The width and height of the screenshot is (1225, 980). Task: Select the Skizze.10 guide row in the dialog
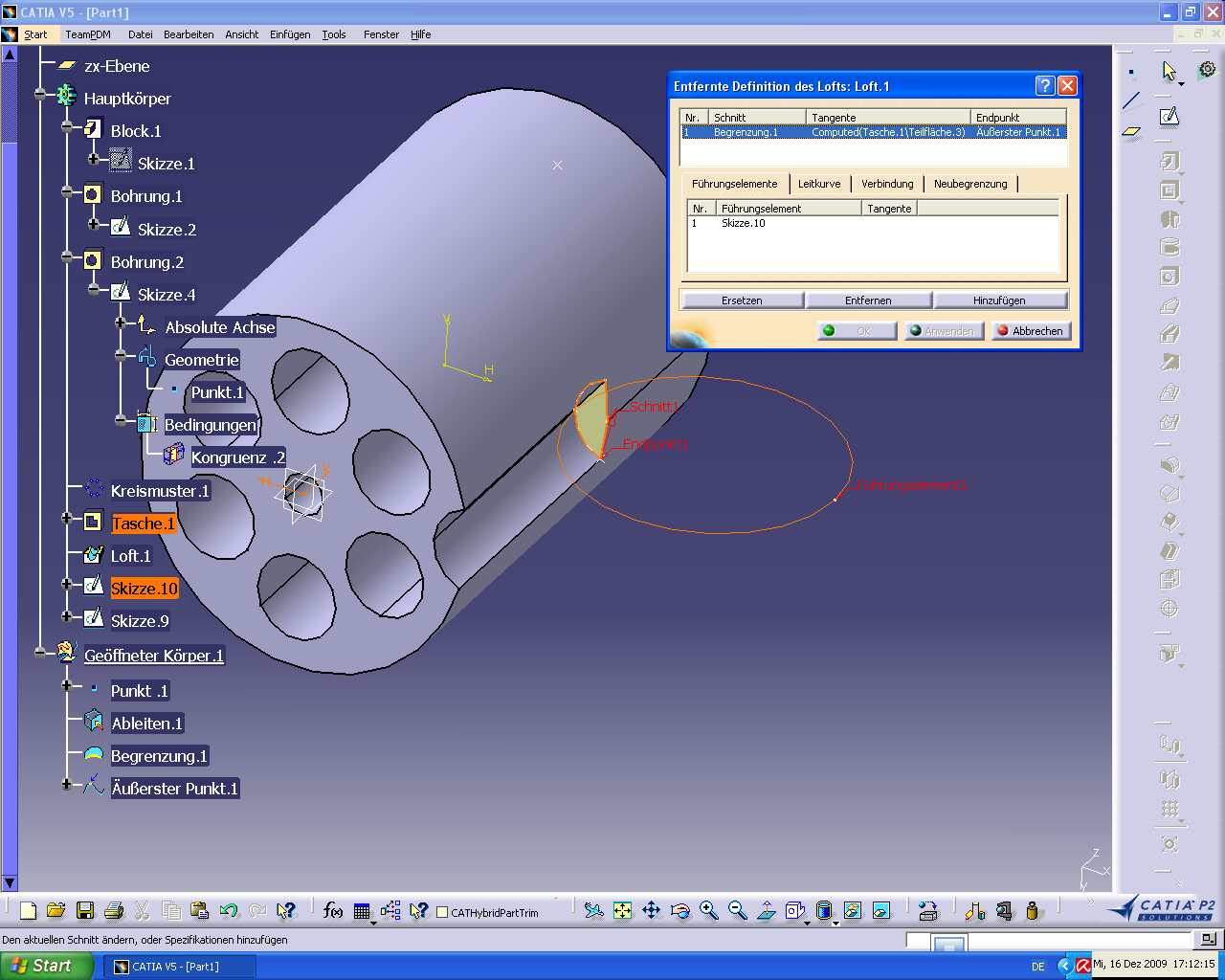pyautogui.click(x=873, y=223)
